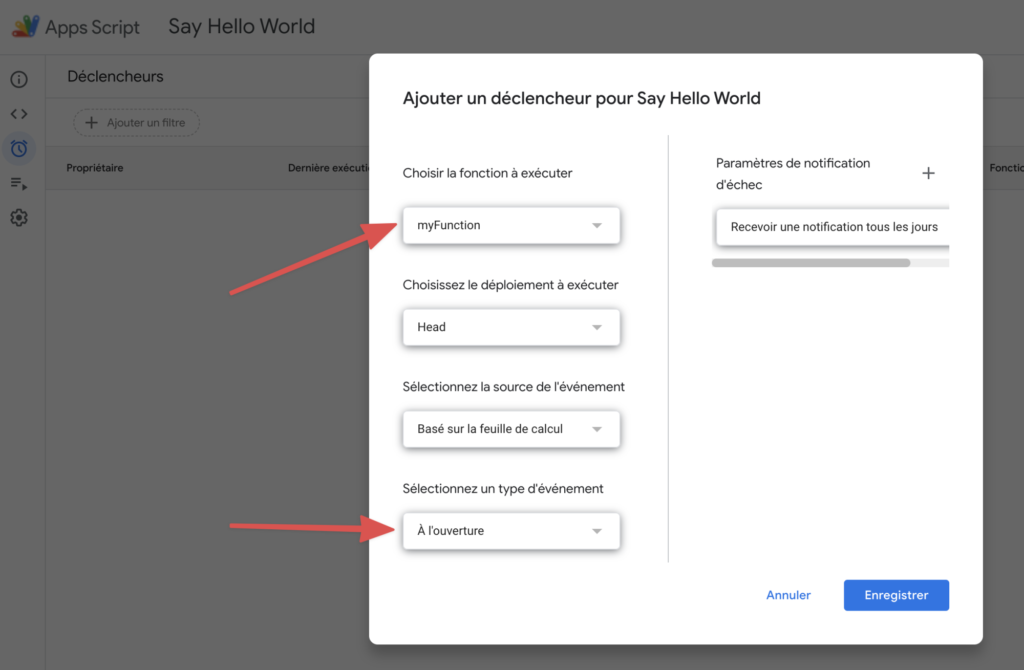This screenshot has width=1024, height=670.
Task: Click the Propriétaire column header
Action: tap(95, 168)
